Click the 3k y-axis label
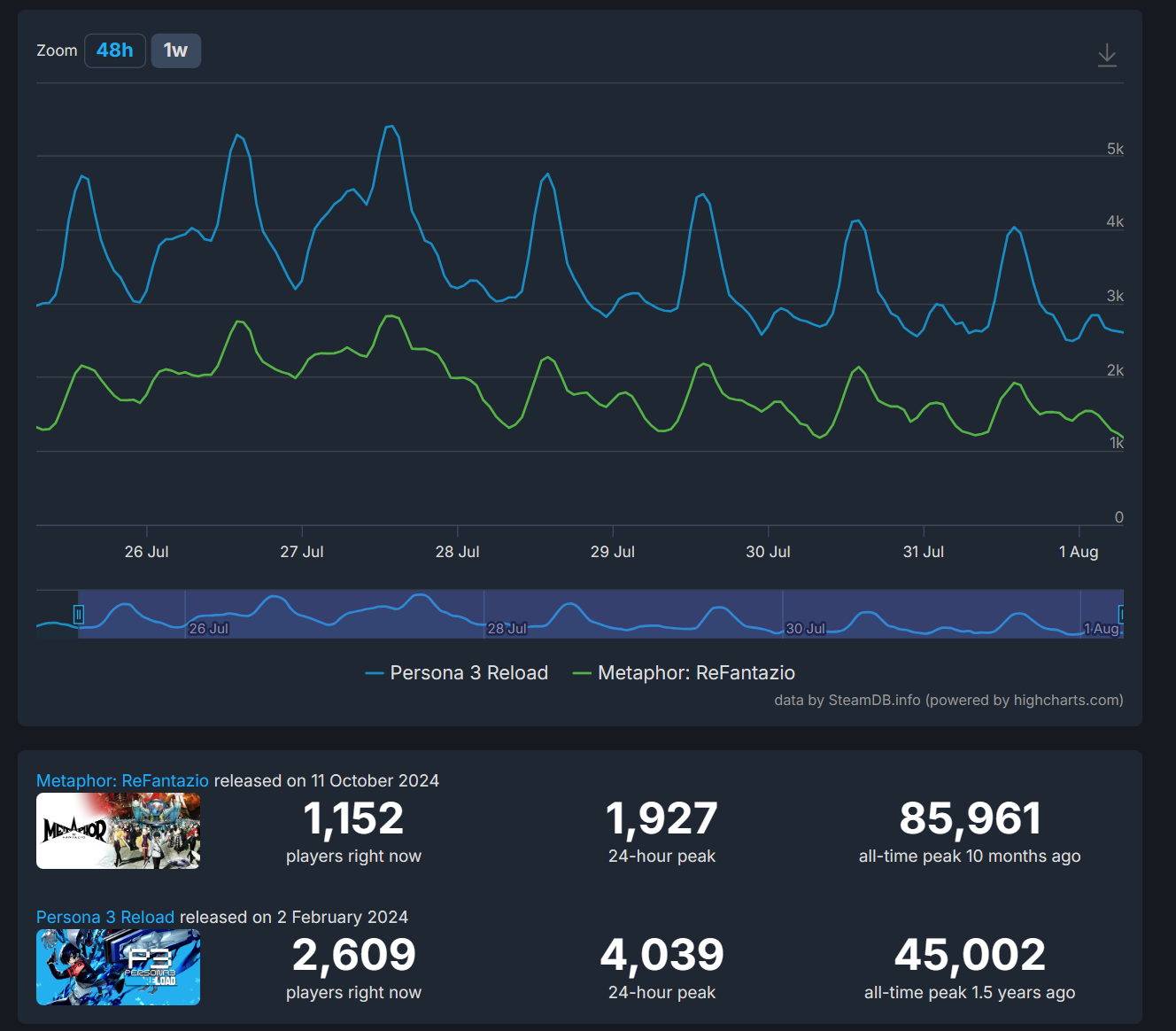The image size is (1176, 1031). pos(1115,296)
